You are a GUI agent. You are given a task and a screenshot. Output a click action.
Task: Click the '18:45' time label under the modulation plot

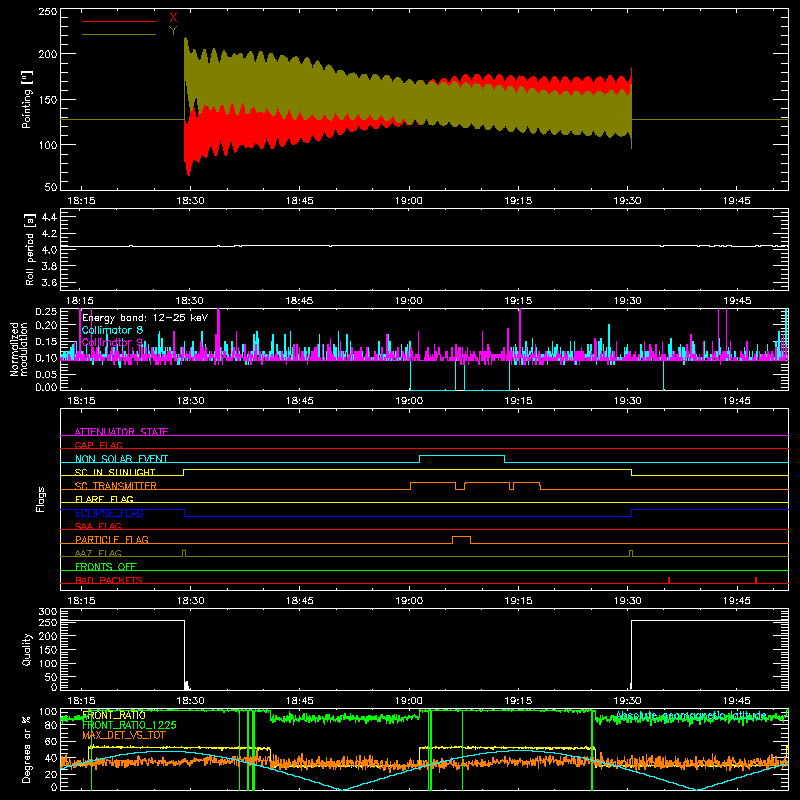pos(299,401)
